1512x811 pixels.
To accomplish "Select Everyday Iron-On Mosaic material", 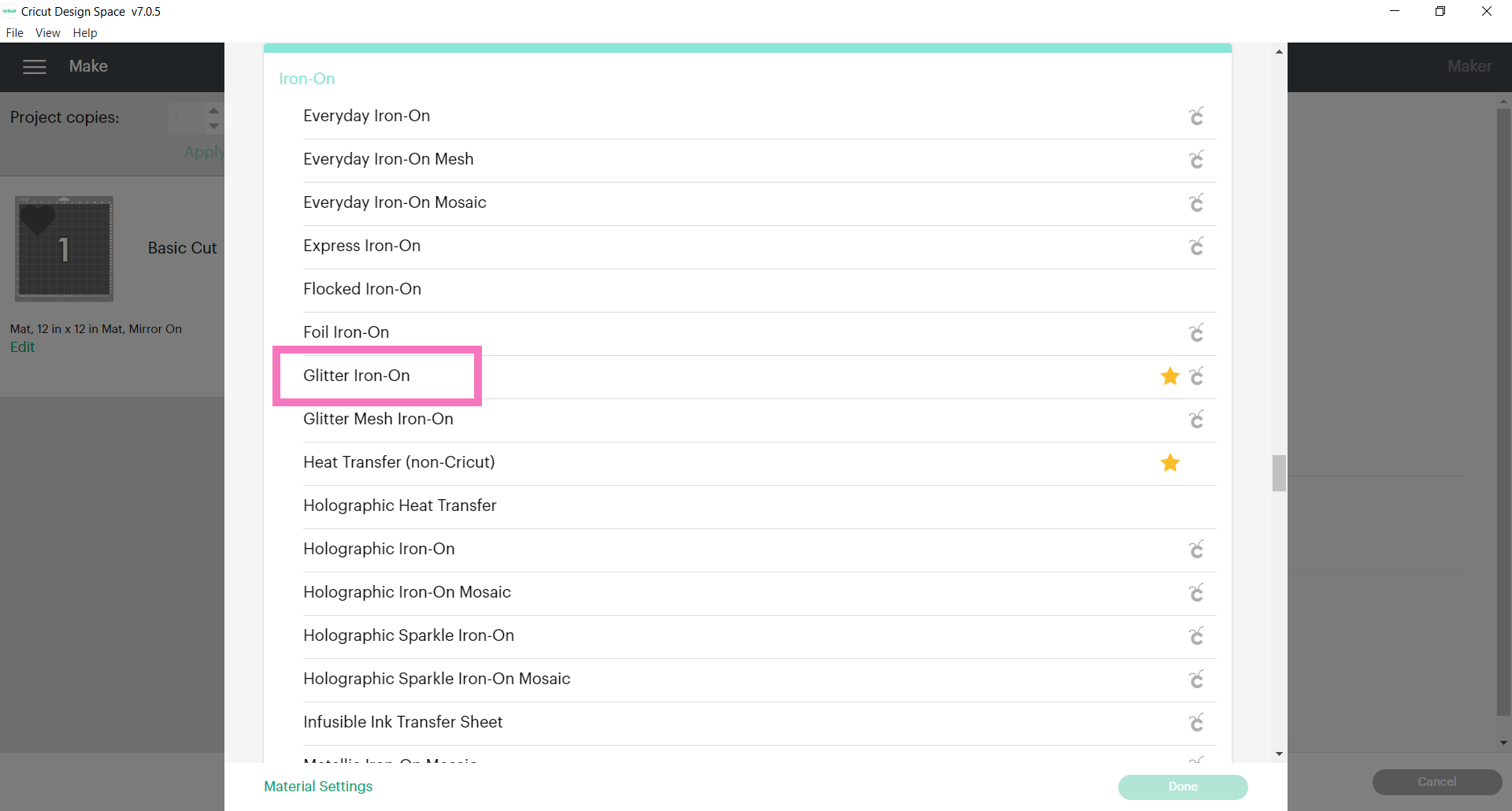I will (759, 203).
